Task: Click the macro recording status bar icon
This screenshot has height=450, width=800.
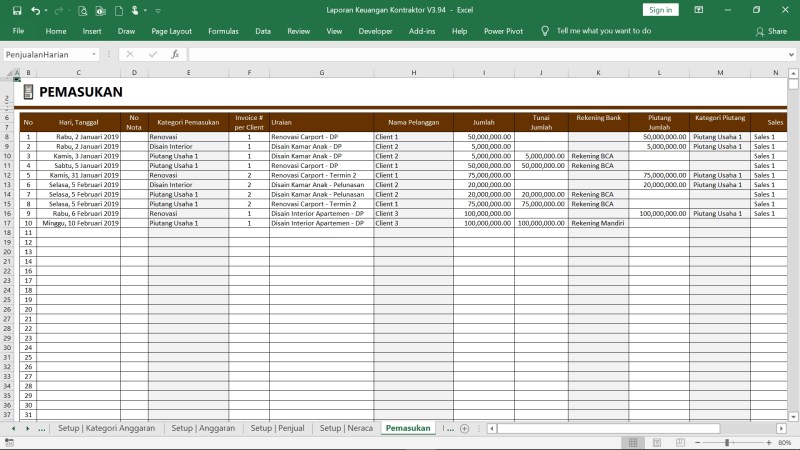Action: click(9, 442)
